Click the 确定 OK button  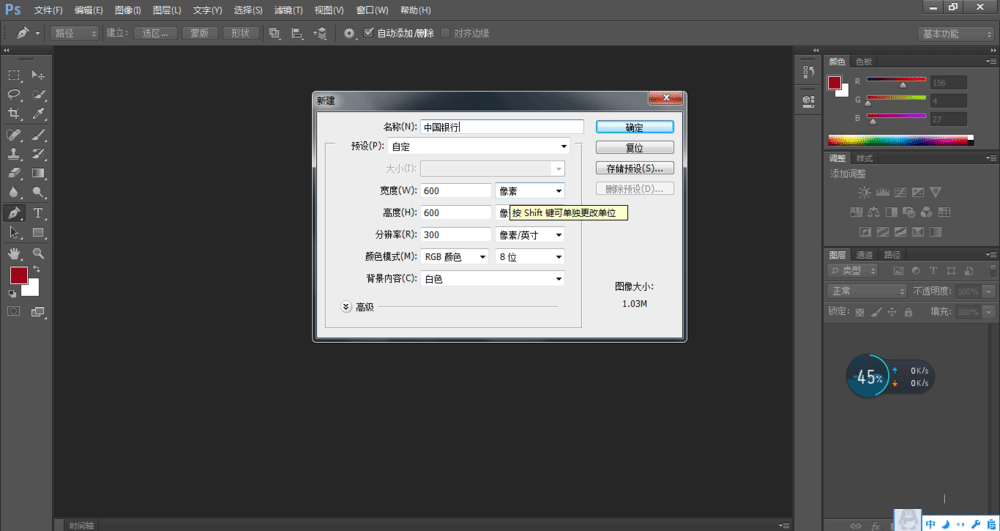click(635, 127)
